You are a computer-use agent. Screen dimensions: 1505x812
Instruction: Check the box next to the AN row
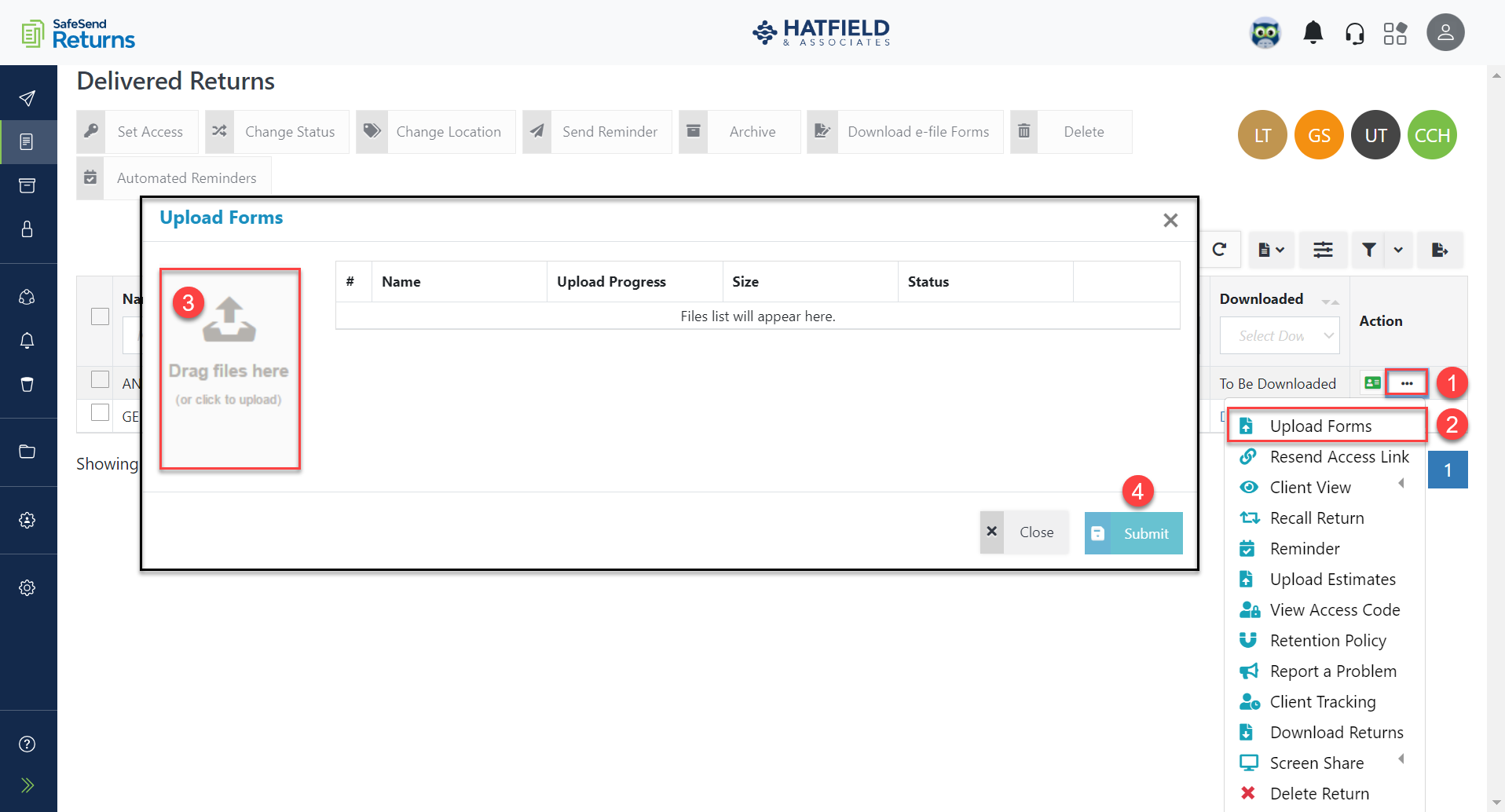[99, 379]
